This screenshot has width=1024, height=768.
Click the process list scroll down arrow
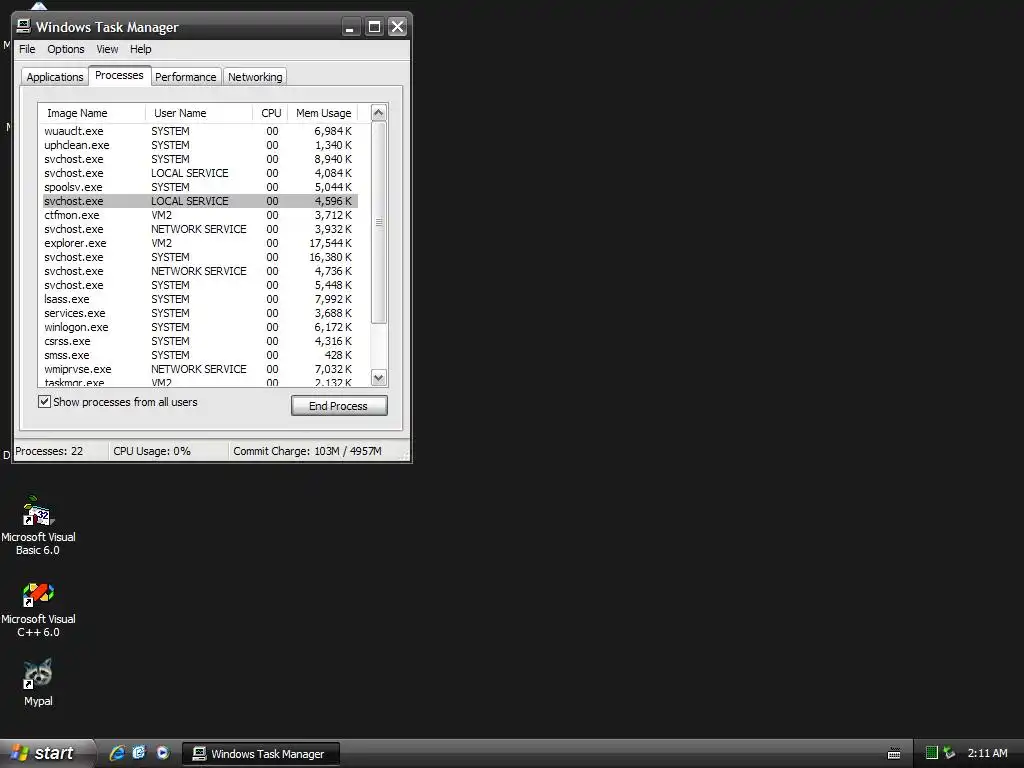coord(378,377)
